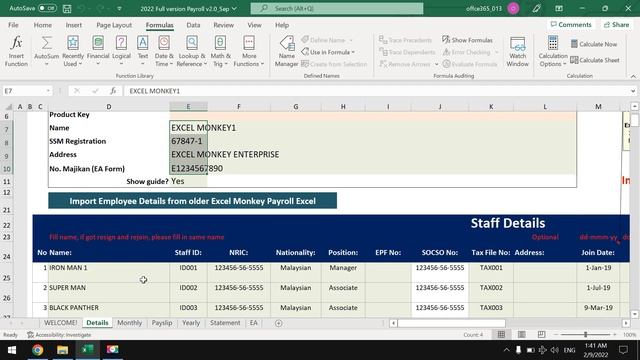Select the Show guide Yes cell
The width and height of the screenshot is (640, 360).
(188, 181)
